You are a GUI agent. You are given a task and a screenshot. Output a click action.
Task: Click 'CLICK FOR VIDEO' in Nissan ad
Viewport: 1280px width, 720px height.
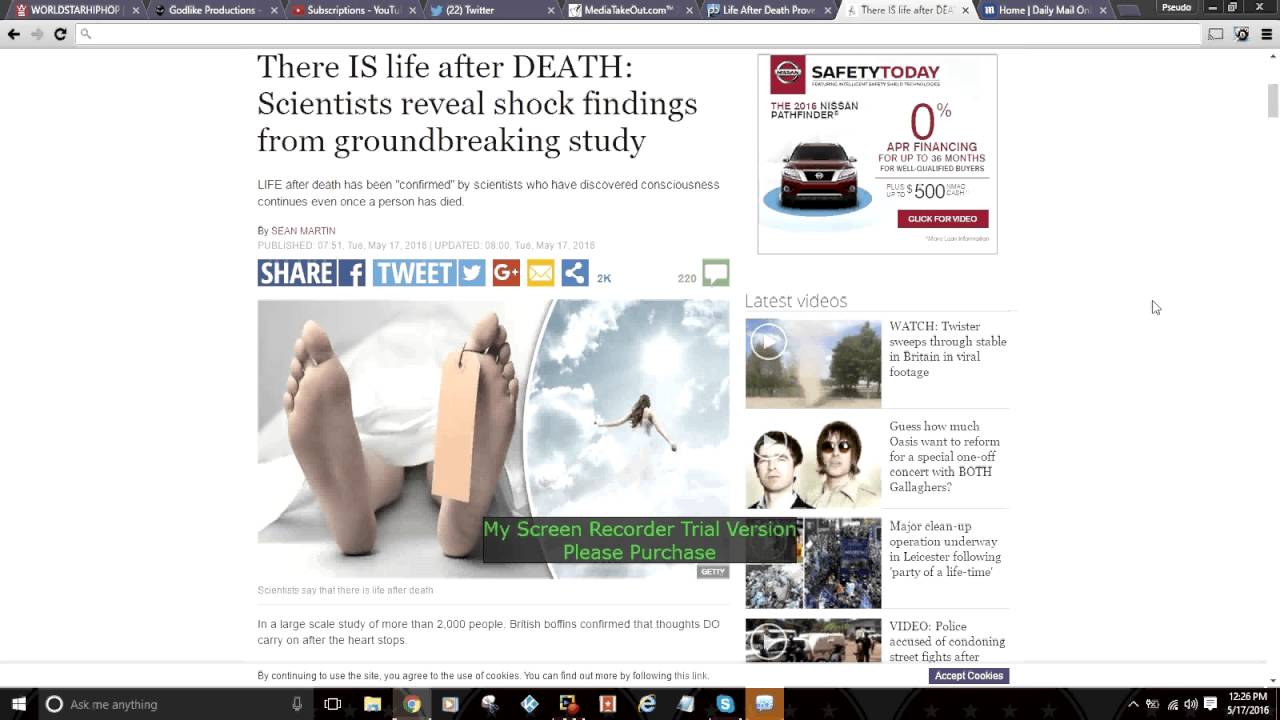coord(942,219)
